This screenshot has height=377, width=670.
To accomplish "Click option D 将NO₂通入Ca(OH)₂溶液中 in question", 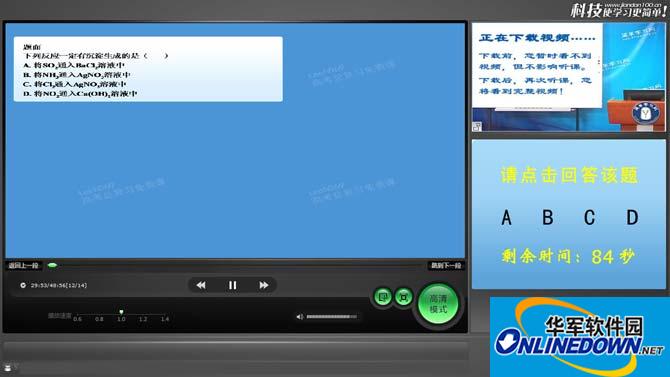I will 80,94.
